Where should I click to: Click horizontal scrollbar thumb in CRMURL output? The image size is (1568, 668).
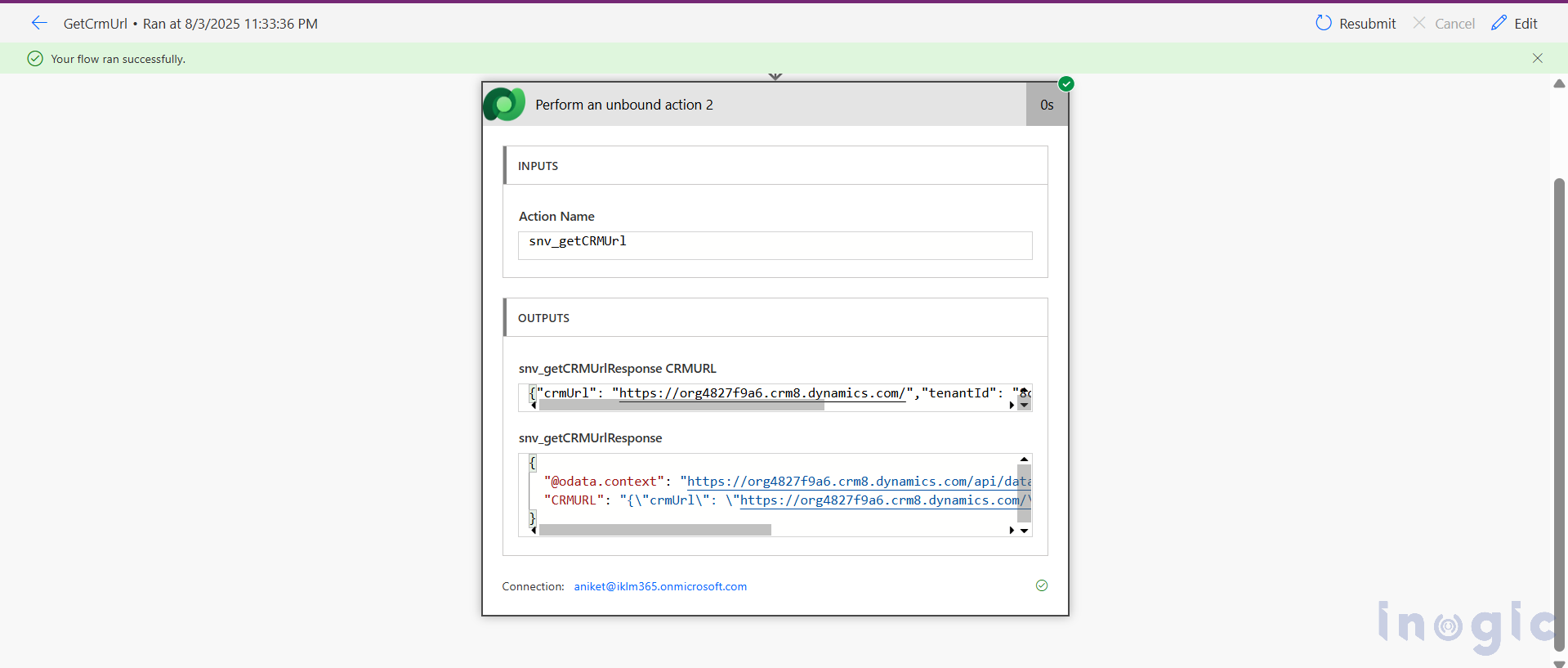[681, 405]
